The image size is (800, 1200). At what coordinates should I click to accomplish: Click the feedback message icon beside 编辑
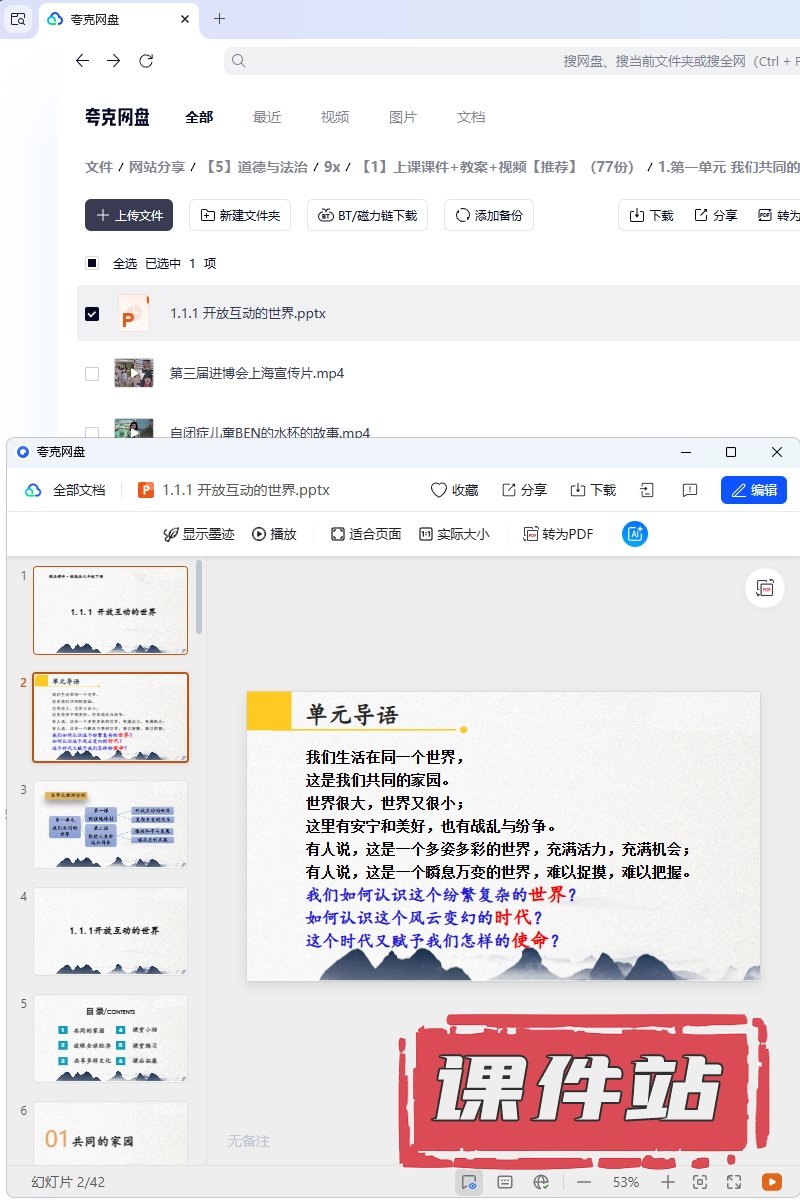tap(689, 490)
